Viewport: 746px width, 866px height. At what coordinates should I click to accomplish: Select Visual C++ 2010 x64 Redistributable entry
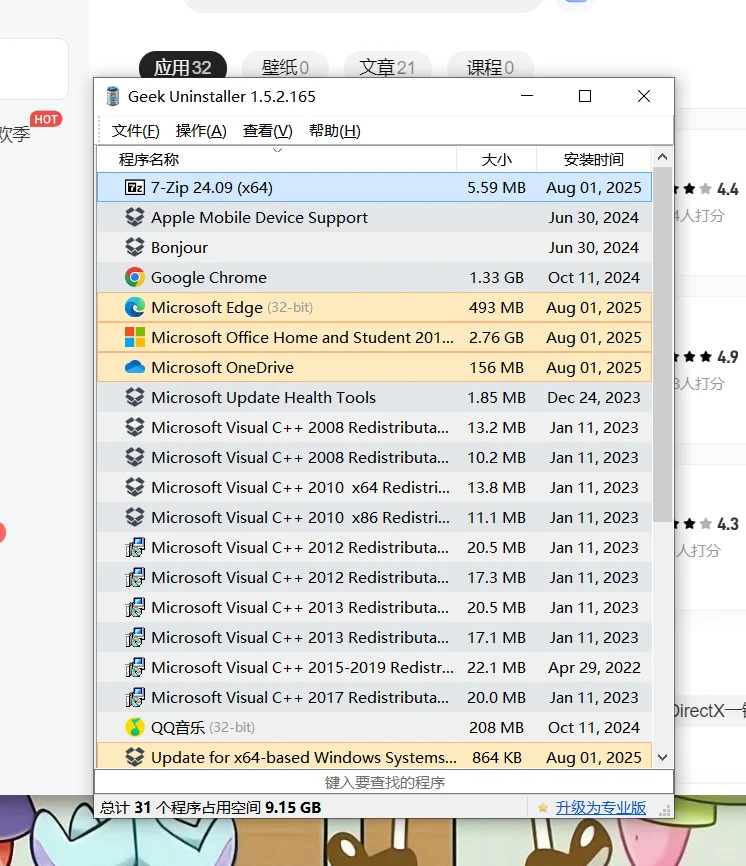(374, 487)
